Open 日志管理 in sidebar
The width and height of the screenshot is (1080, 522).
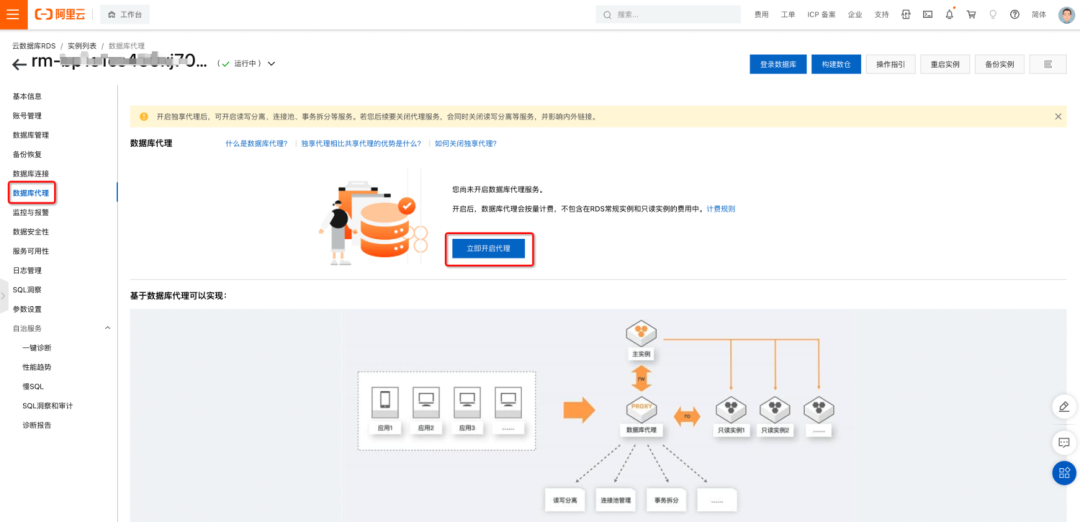click(x=28, y=271)
